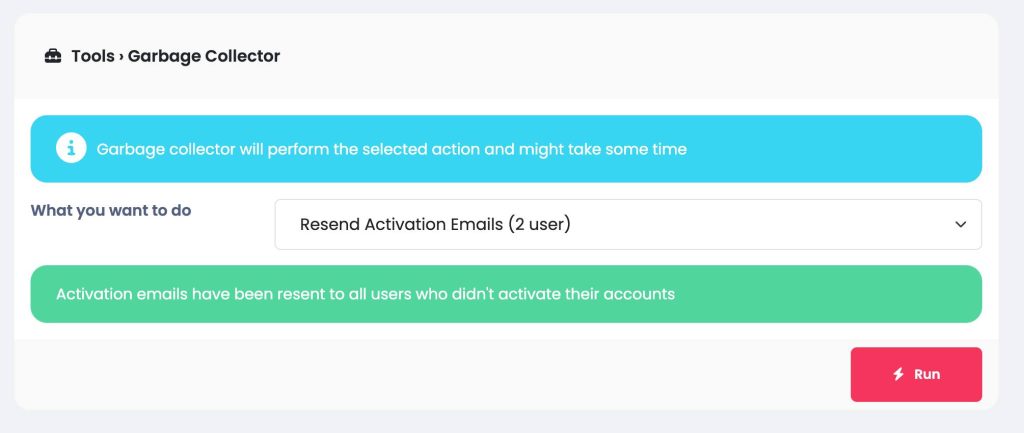The height and width of the screenshot is (433, 1024).
Task: Click the blue garbage collector info banner
Action: [x=506, y=149]
